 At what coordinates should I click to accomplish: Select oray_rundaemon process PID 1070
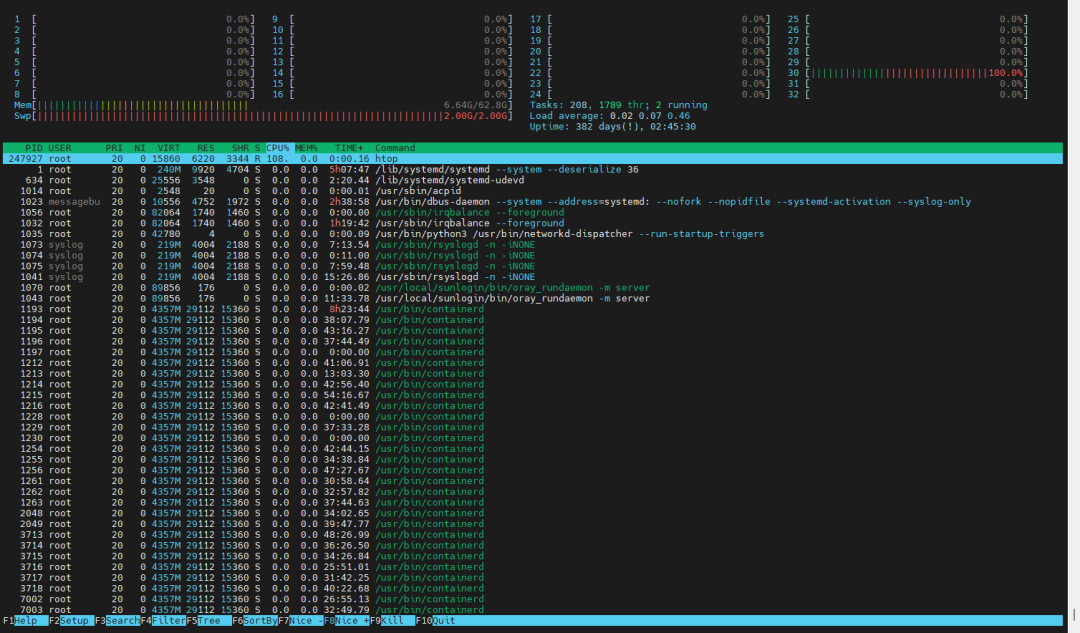(532, 288)
